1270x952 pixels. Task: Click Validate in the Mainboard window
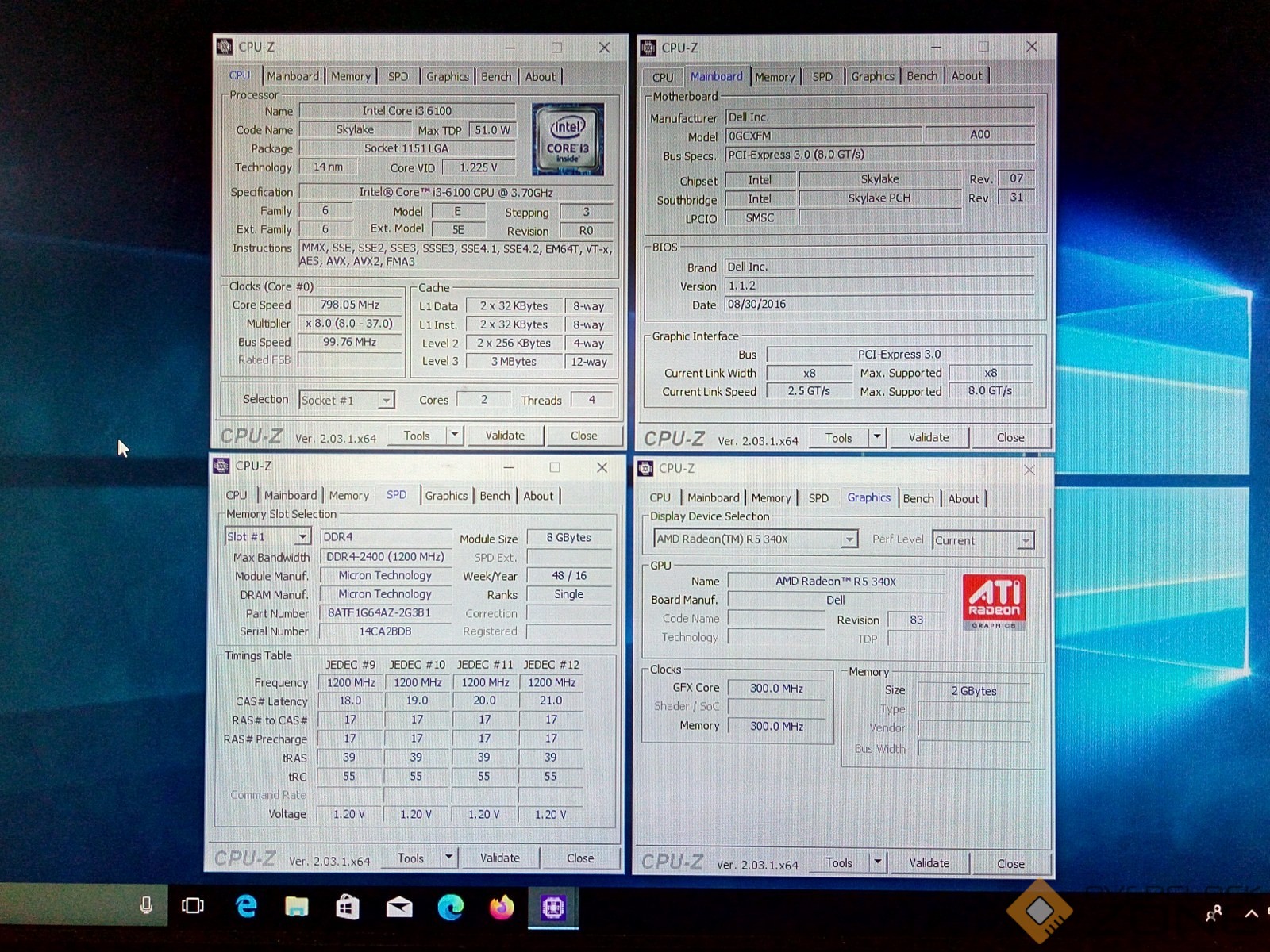click(x=929, y=437)
